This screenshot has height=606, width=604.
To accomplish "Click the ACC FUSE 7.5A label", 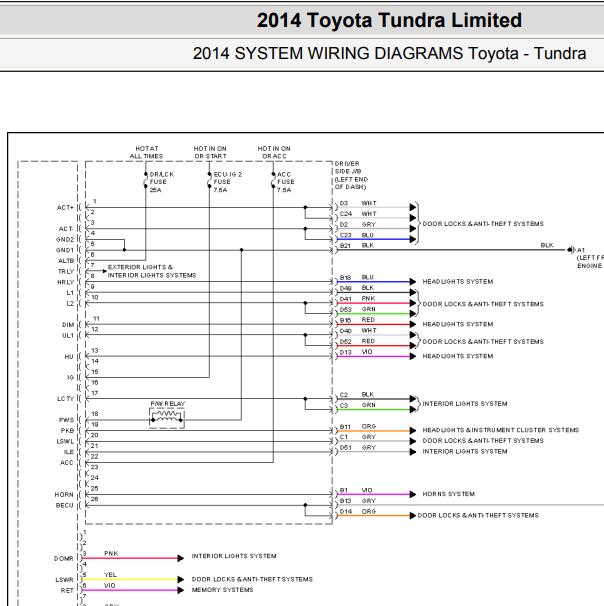I will 286,182.
